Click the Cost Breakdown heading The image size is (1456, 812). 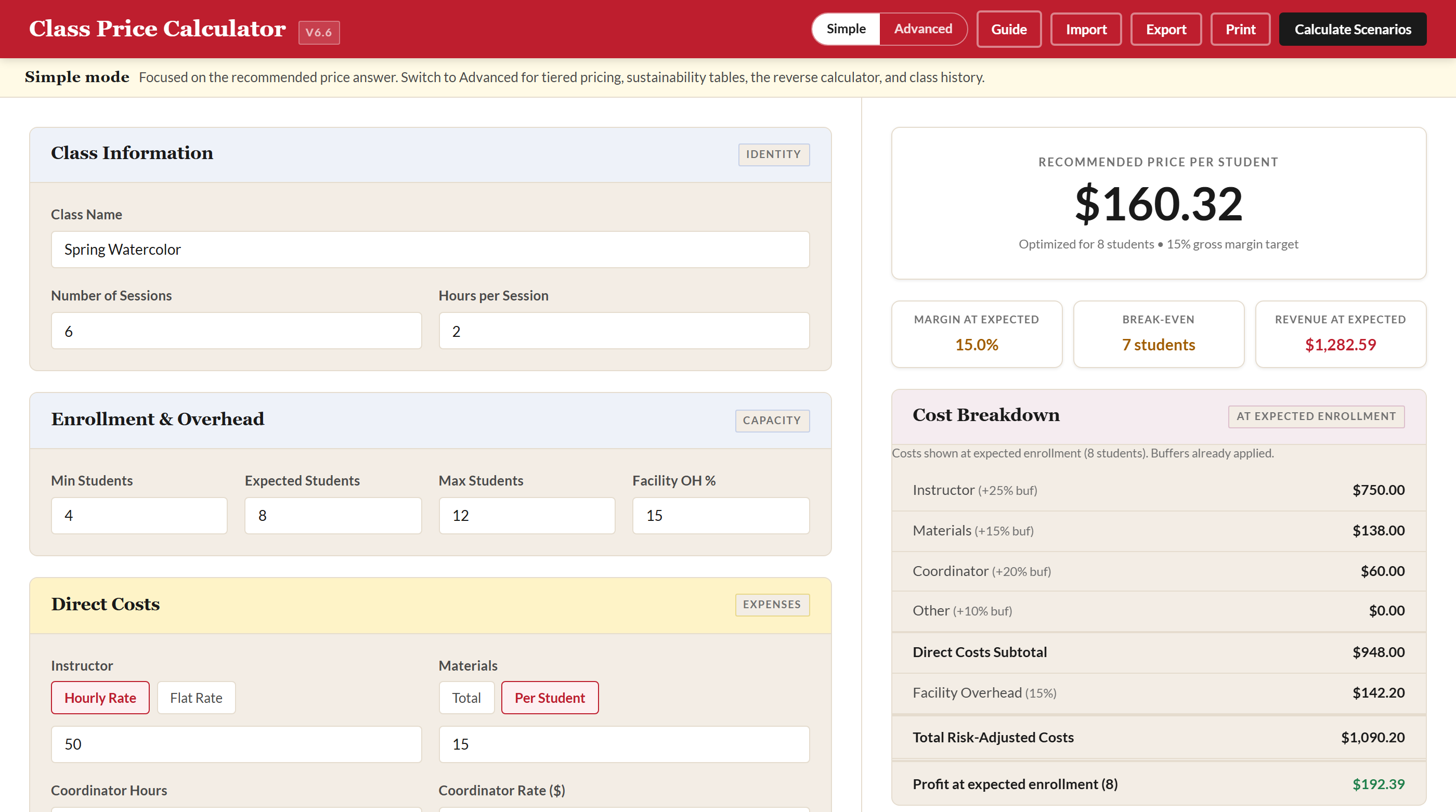pos(986,415)
